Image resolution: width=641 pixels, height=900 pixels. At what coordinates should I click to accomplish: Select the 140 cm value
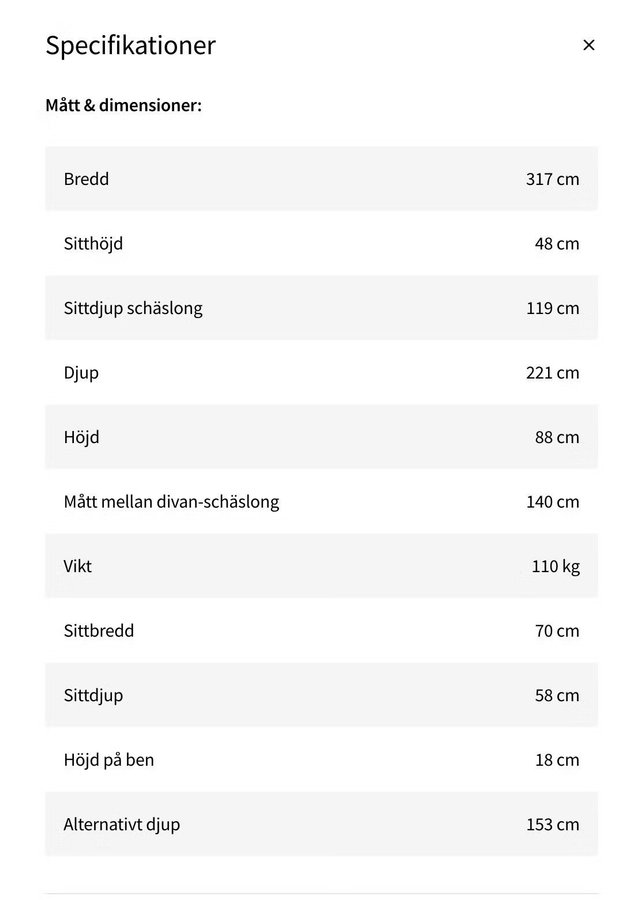(x=552, y=502)
